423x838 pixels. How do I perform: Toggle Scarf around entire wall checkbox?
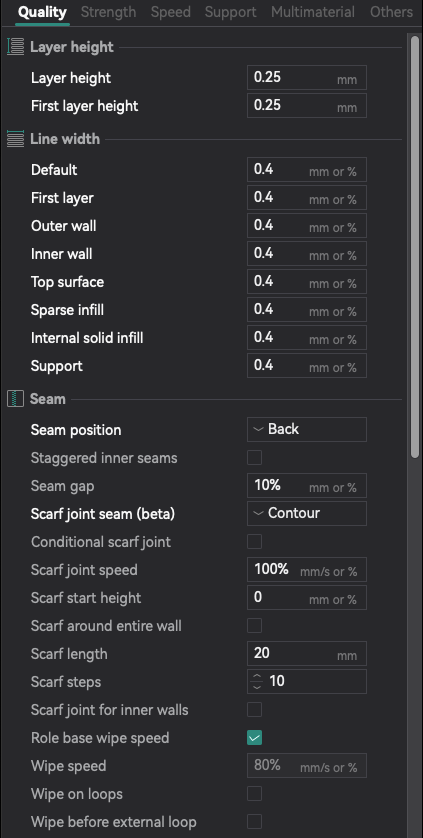pyautogui.click(x=255, y=625)
